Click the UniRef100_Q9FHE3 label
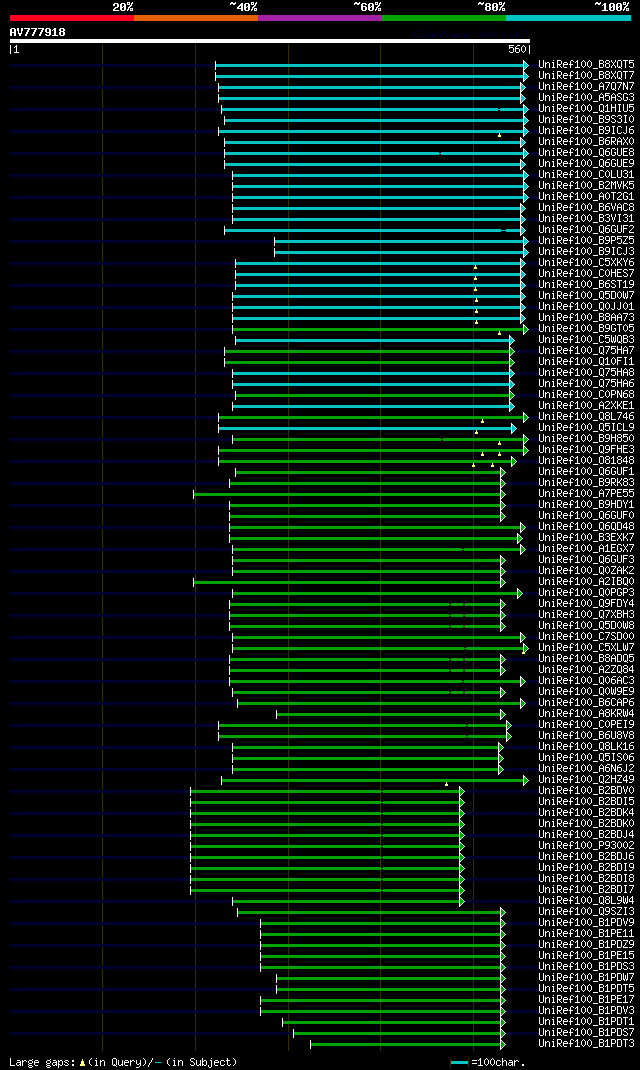 586,450
